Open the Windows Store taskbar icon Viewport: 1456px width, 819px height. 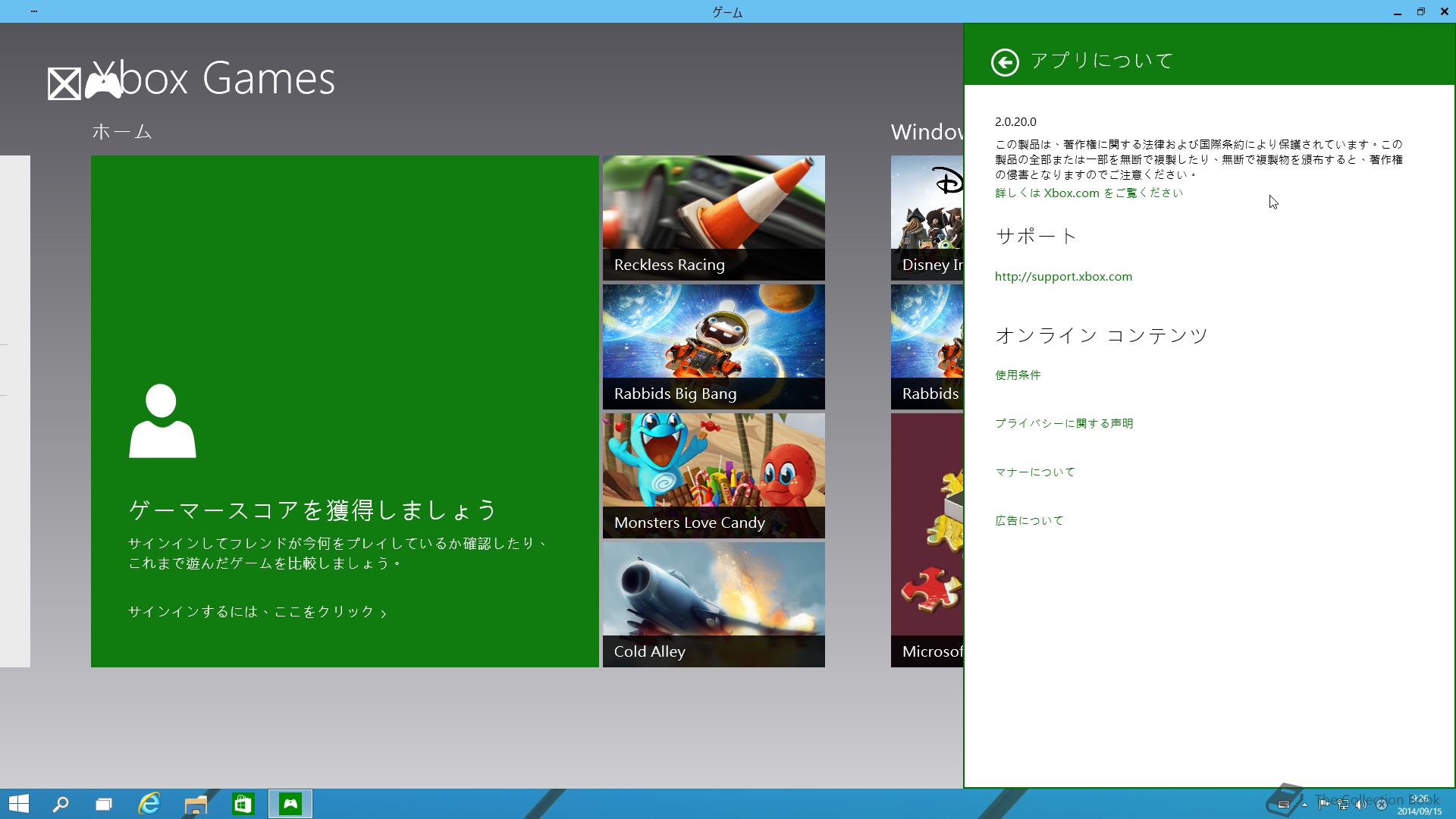pyautogui.click(x=243, y=804)
